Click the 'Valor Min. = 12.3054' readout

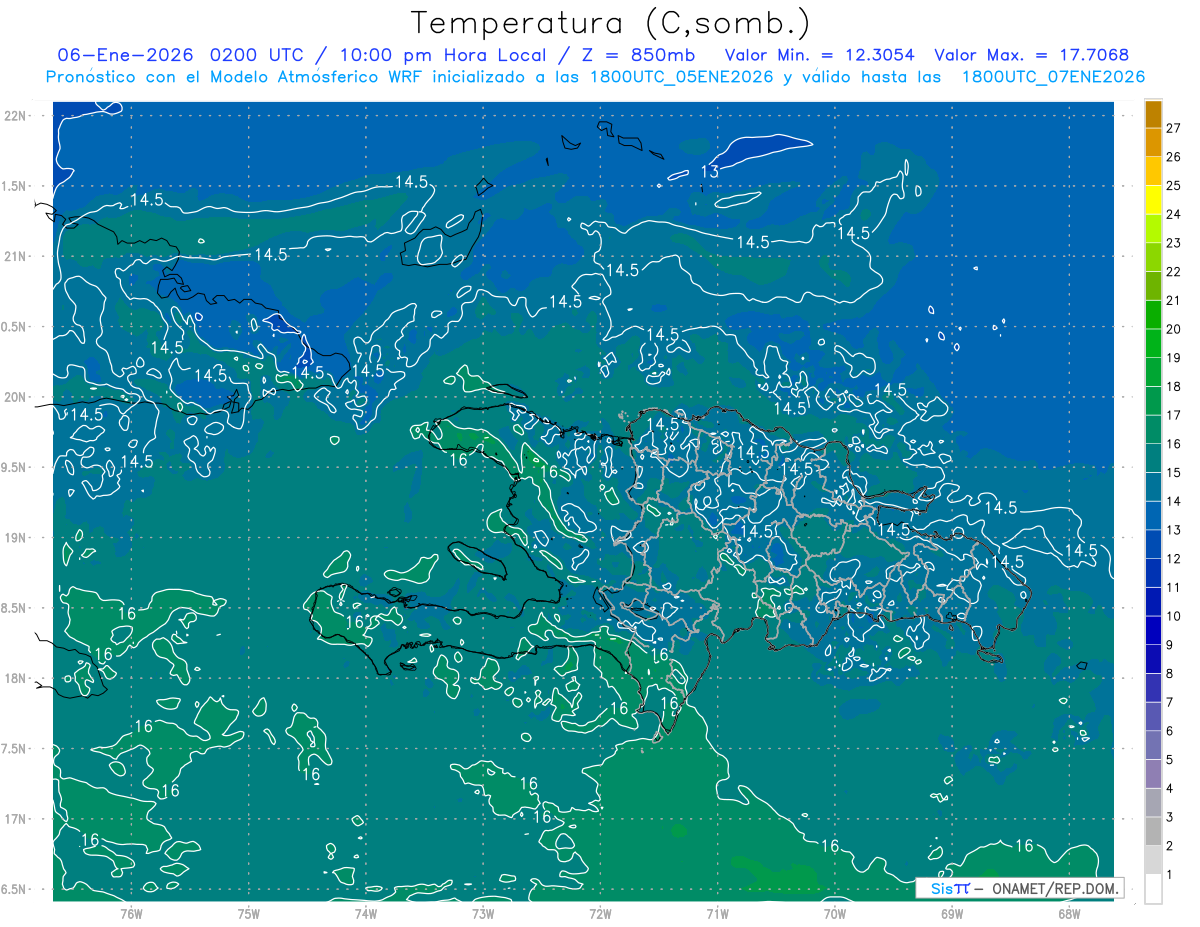coord(819,55)
